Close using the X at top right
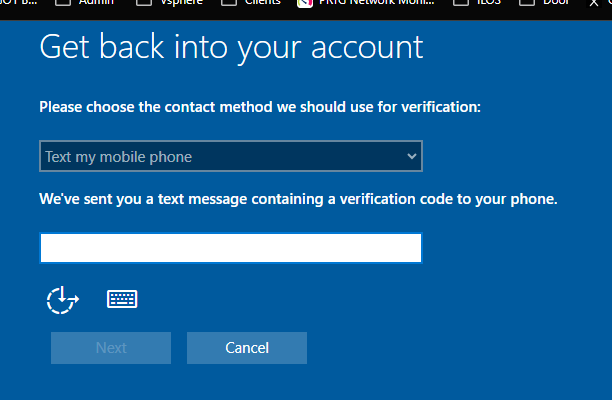Image resolution: width=612 pixels, height=400 pixels. coord(594,3)
